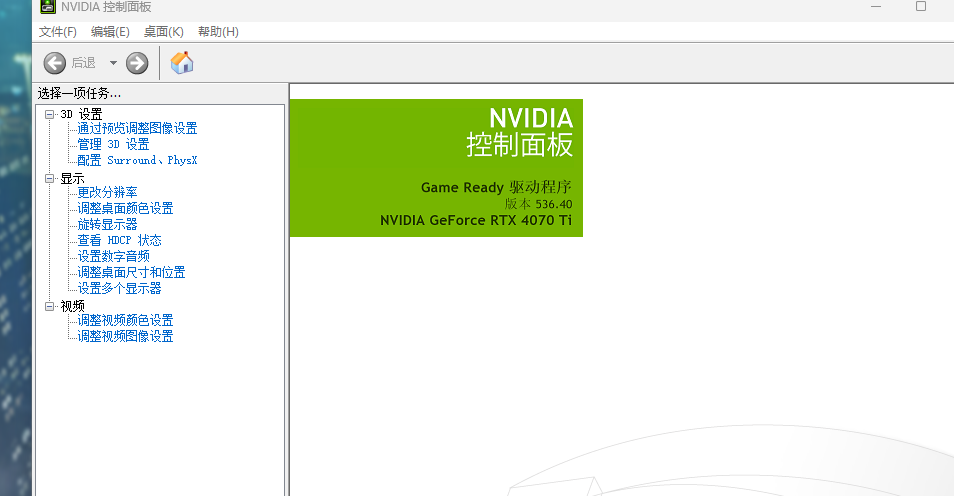Select the 显示 category label
Image resolution: width=954 pixels, height=496 pixels.
[72, 178]
